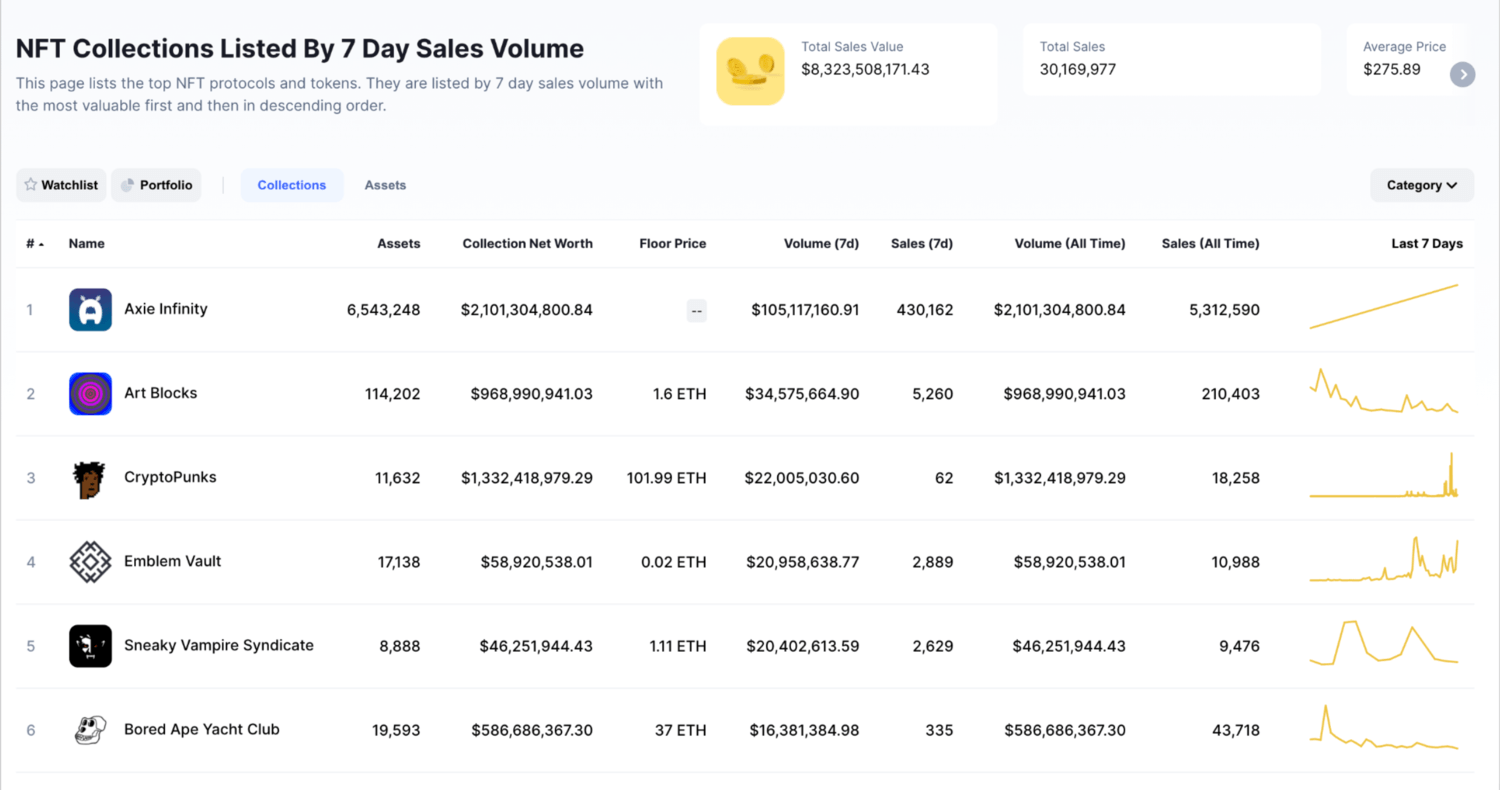The width and height of the screenshot is (1500, 790).
Task: Click Axie Infinity 7d volume $105,117,160.91
Action: pyautogui.click(x=805, y=310)
